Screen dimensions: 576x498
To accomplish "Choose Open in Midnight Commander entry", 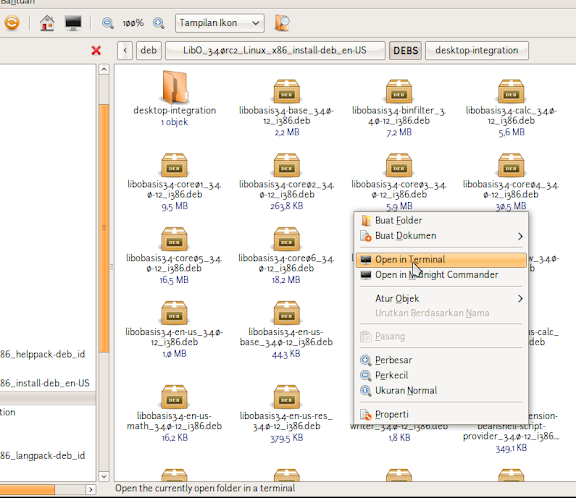I will point(441,275).
